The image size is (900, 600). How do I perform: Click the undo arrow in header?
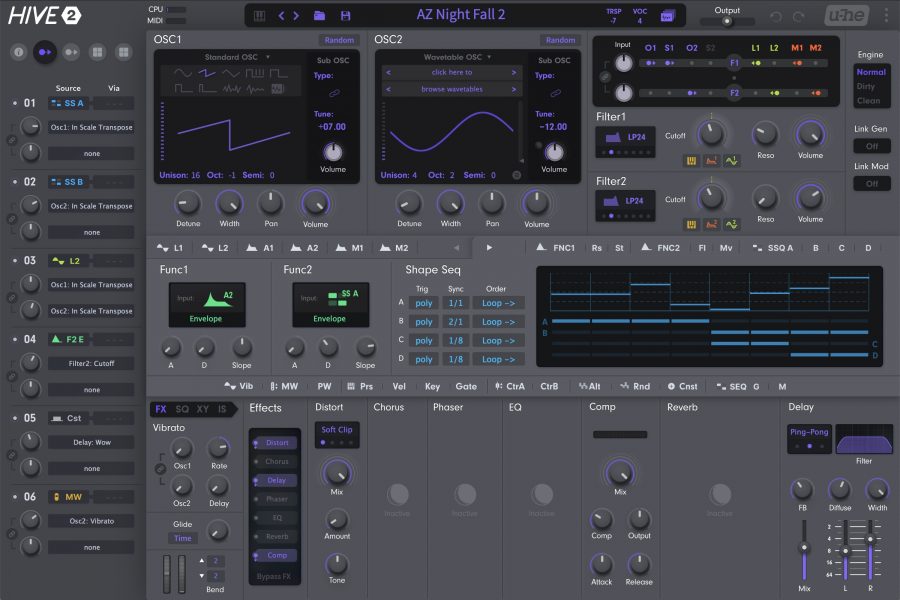coord(776,16)
